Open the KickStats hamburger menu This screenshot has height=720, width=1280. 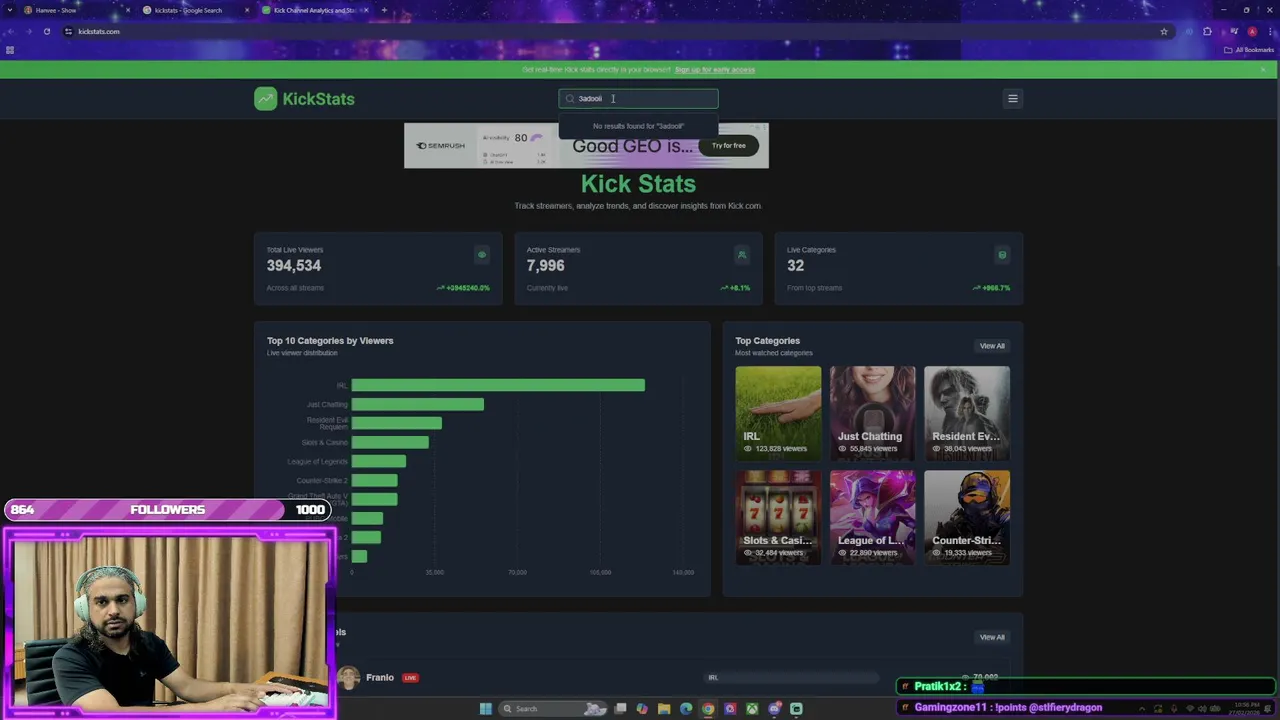(x=1012, y=98)
